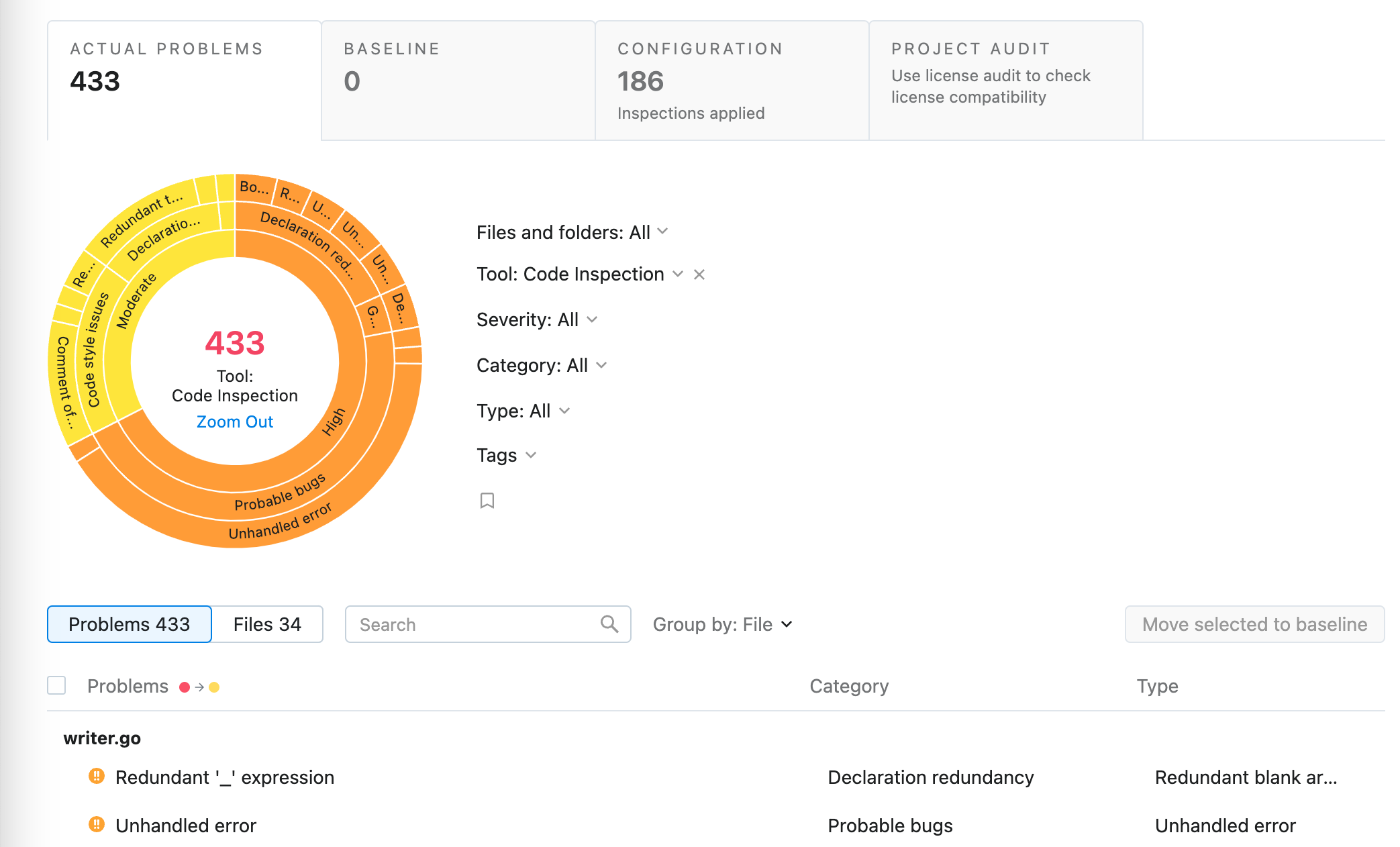Image resolution: width=1400 pixels, height=847 pixels.
Task: Select the Problems 433 view toggle
Action: pyautogui.click(x=130, y=624)
